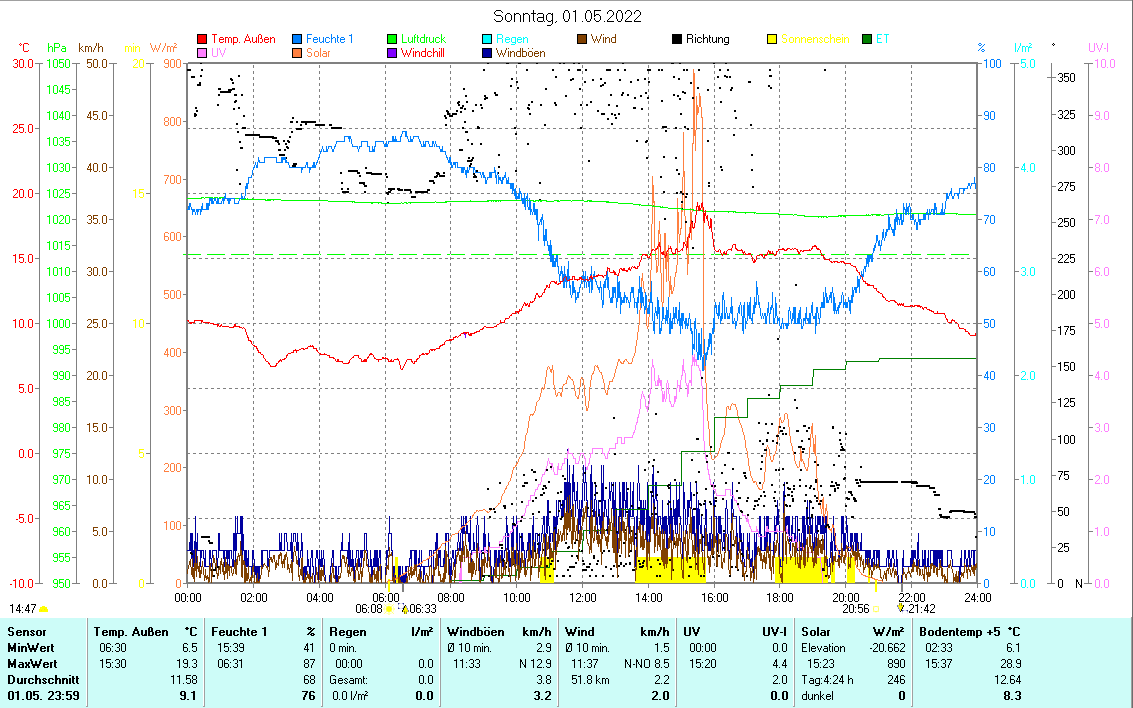This screenshot has width=1133, height=708.
Task: Click the ET legend label
Action: pos(883,40)
